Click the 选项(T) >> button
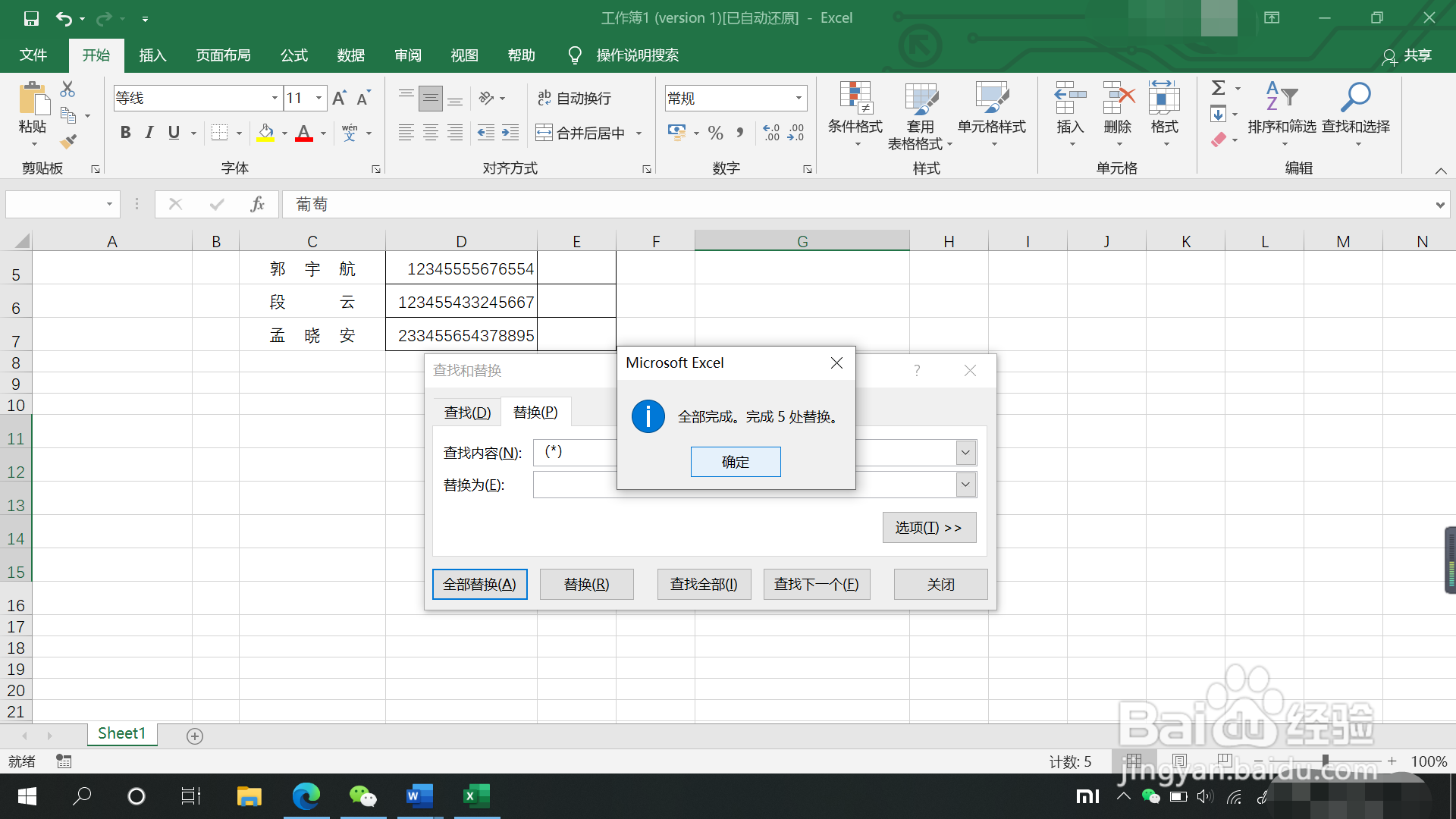The height and width of the screenshot is (819, 1456). [x=928, y=528]
